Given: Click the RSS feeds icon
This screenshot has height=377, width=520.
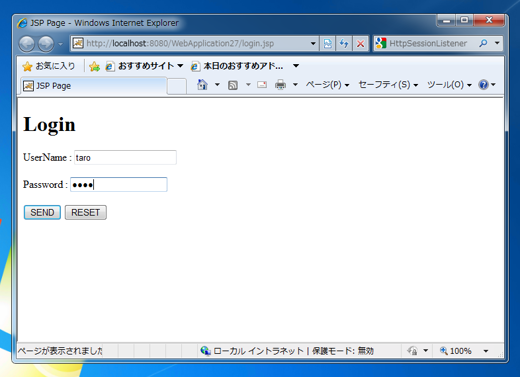Looking at the screenshot, I should [x=233, y=85].
